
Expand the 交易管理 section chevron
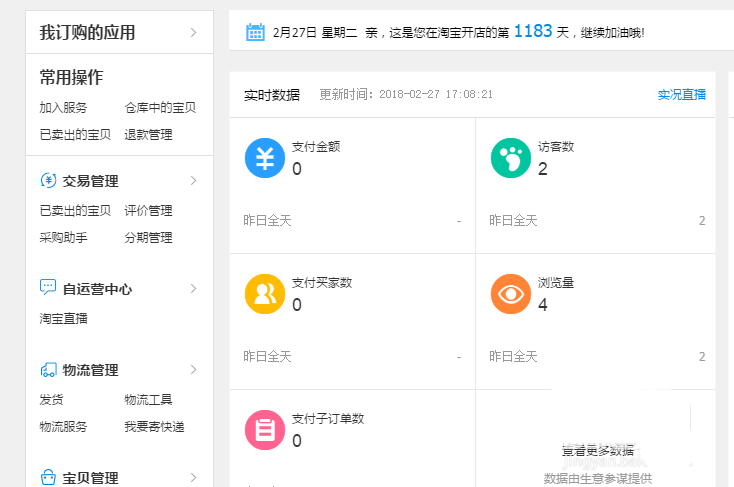[x=193, y=181]
